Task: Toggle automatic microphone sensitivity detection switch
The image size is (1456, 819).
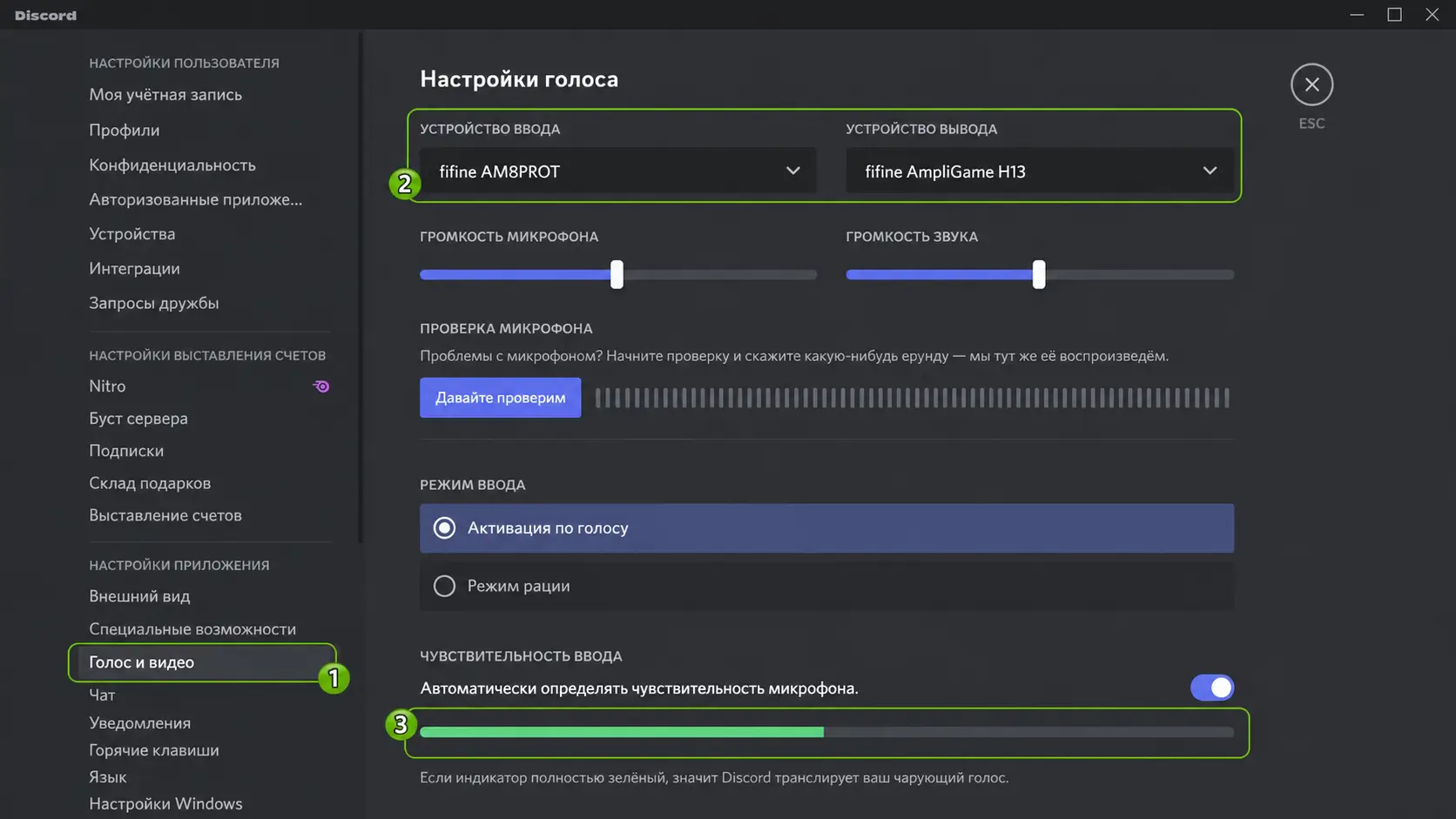Action: pos(1212,688)
